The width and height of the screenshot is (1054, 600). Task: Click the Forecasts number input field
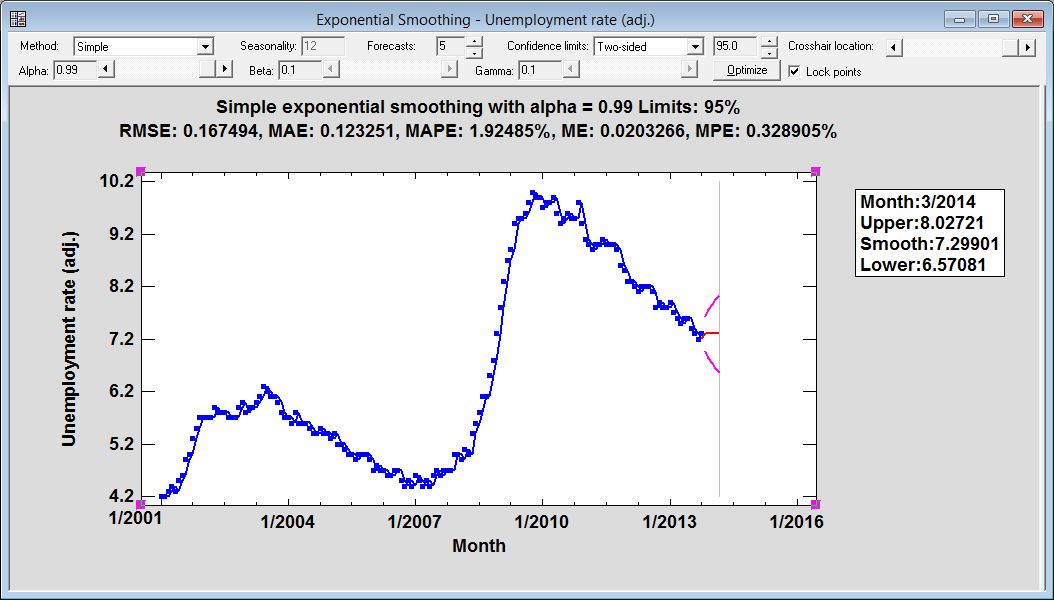(450, 47)
